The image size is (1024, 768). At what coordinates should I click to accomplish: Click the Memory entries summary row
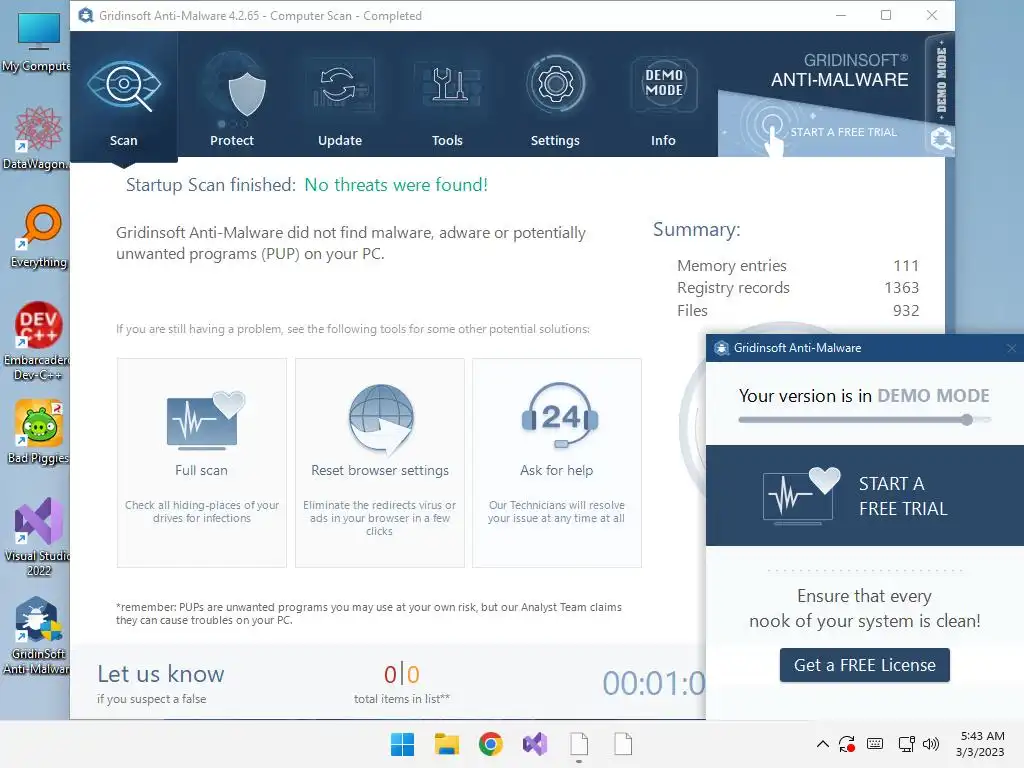pyautogui.click(x=797, y=266)
